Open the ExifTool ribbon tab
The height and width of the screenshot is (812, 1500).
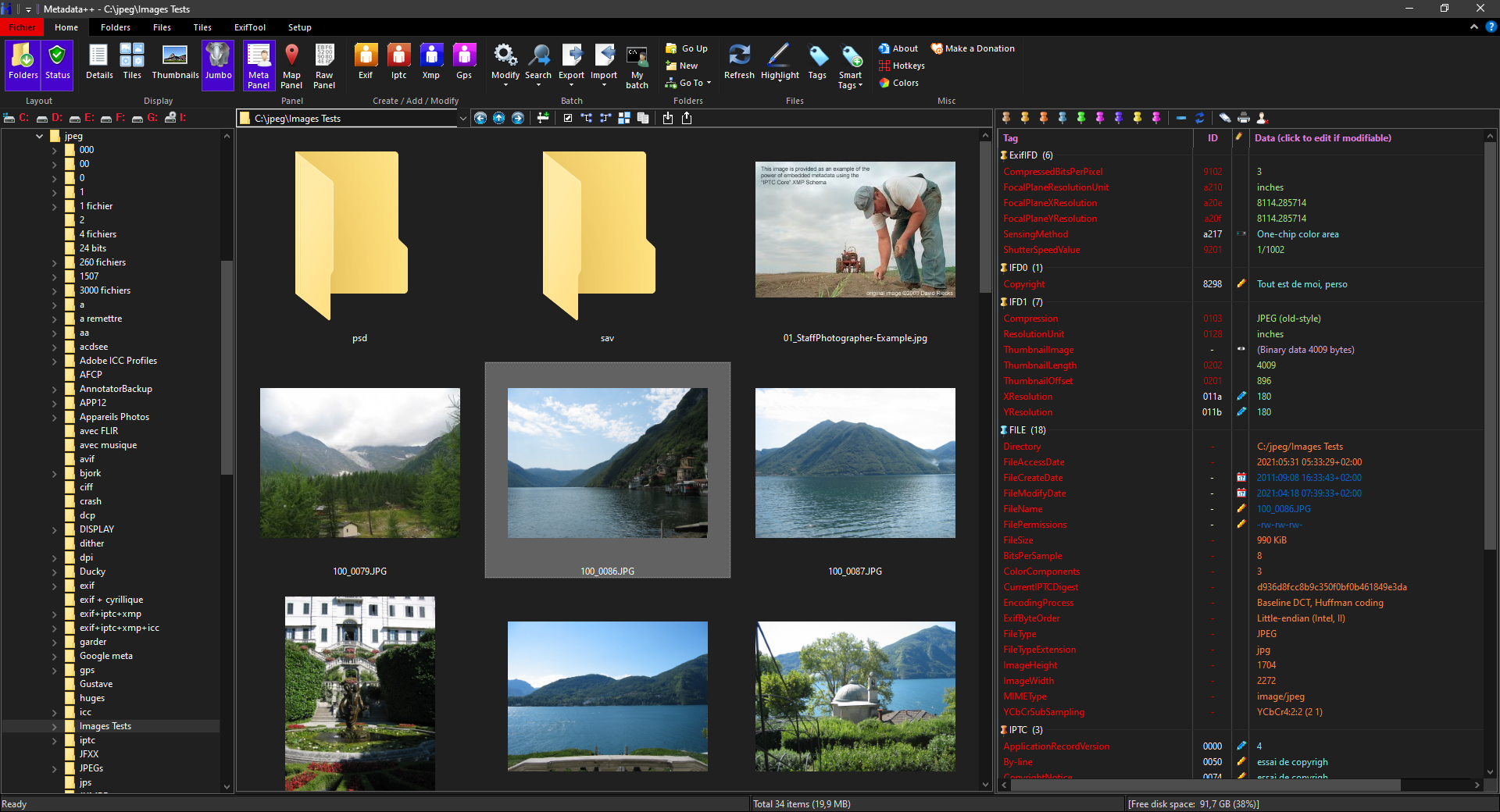[250, 27]
